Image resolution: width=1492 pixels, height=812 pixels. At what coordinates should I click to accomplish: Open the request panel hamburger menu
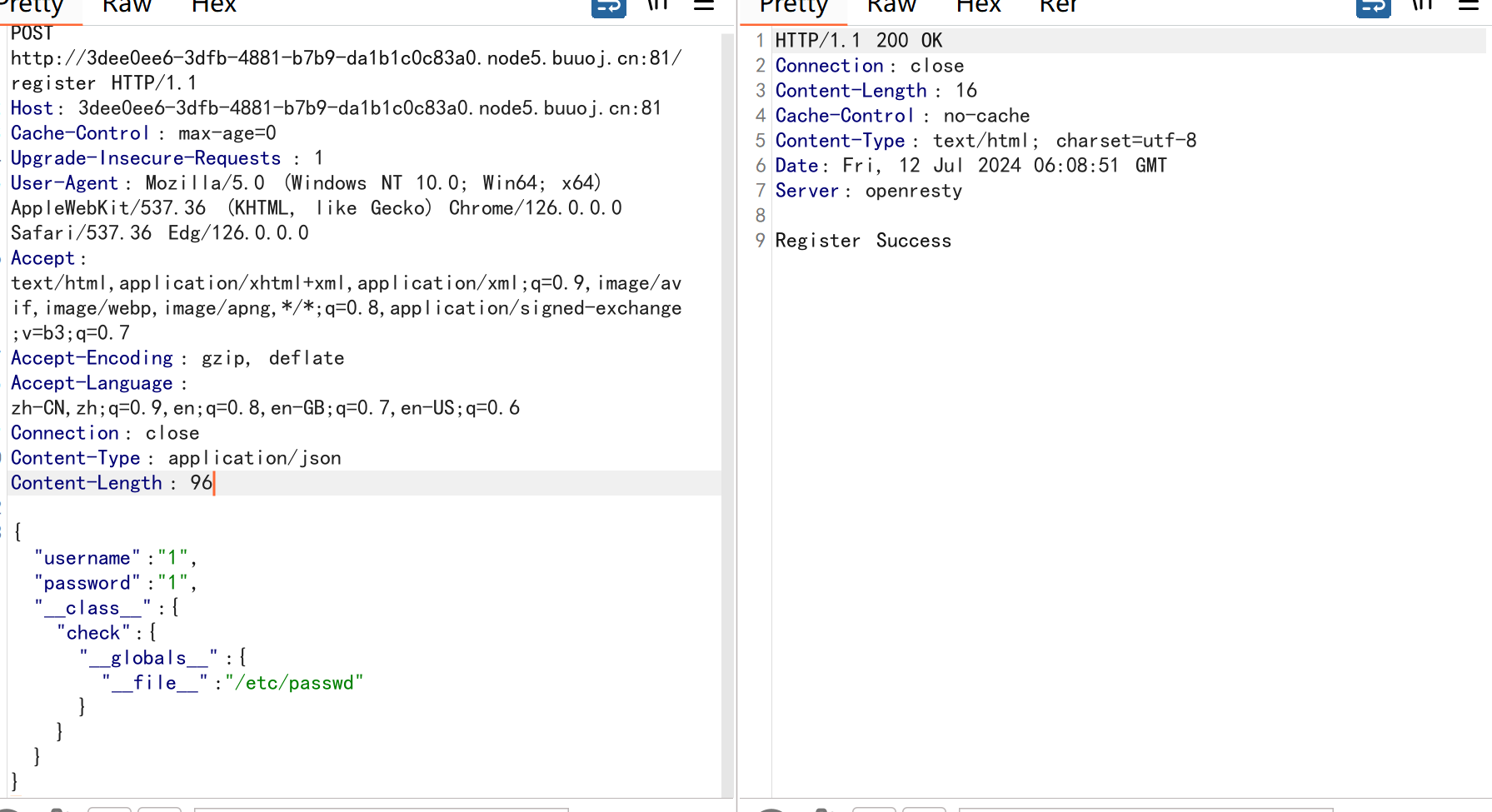[704, 5]
